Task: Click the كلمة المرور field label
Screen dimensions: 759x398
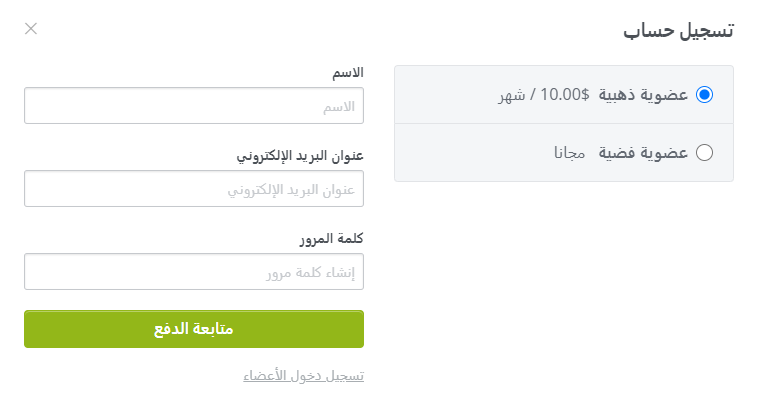Action: coord(332,239)
